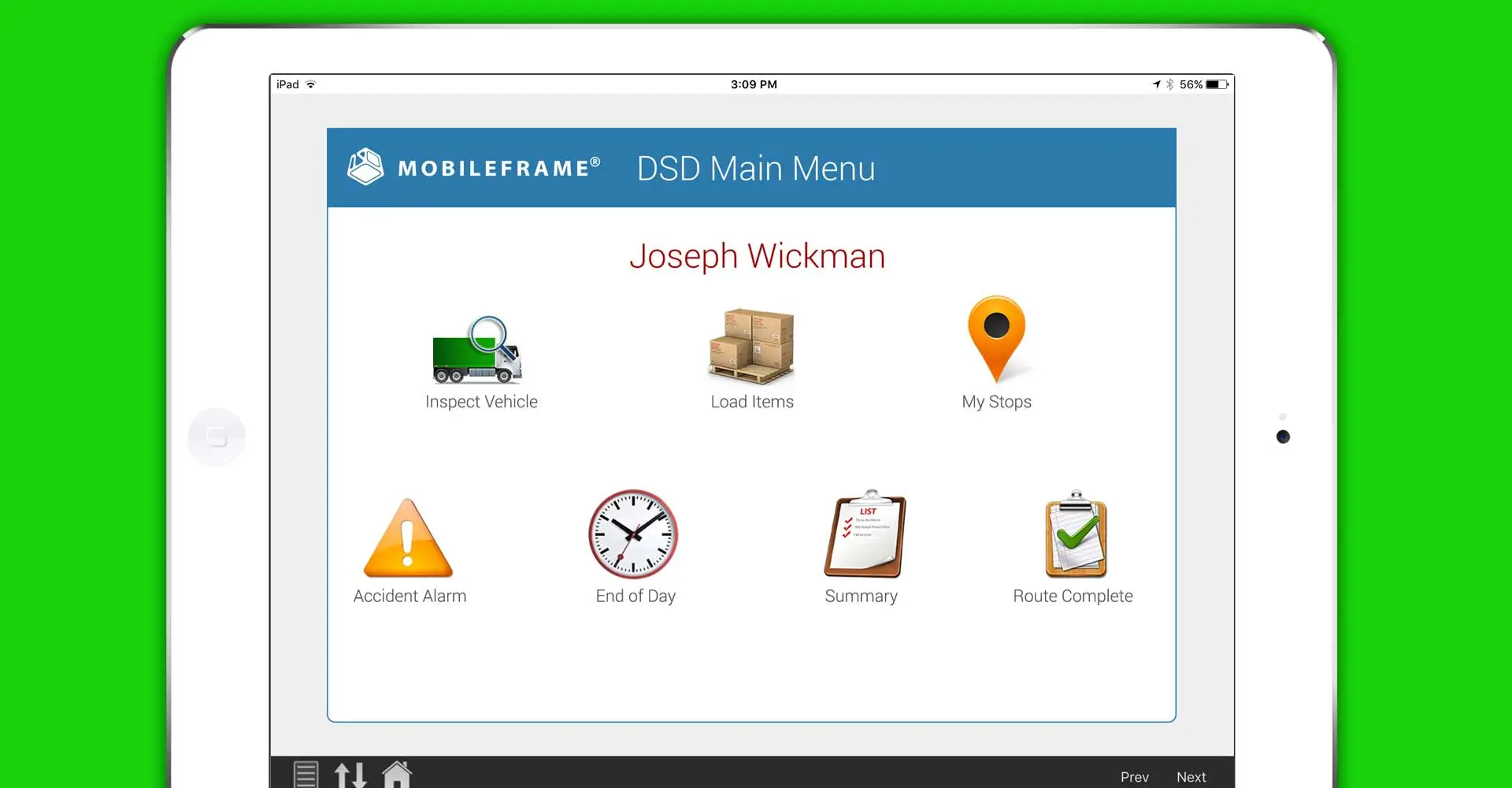Tap the Prev button in bottom bar
The width and height of the screenshot is (1512, 788).
pos(1135,777)
